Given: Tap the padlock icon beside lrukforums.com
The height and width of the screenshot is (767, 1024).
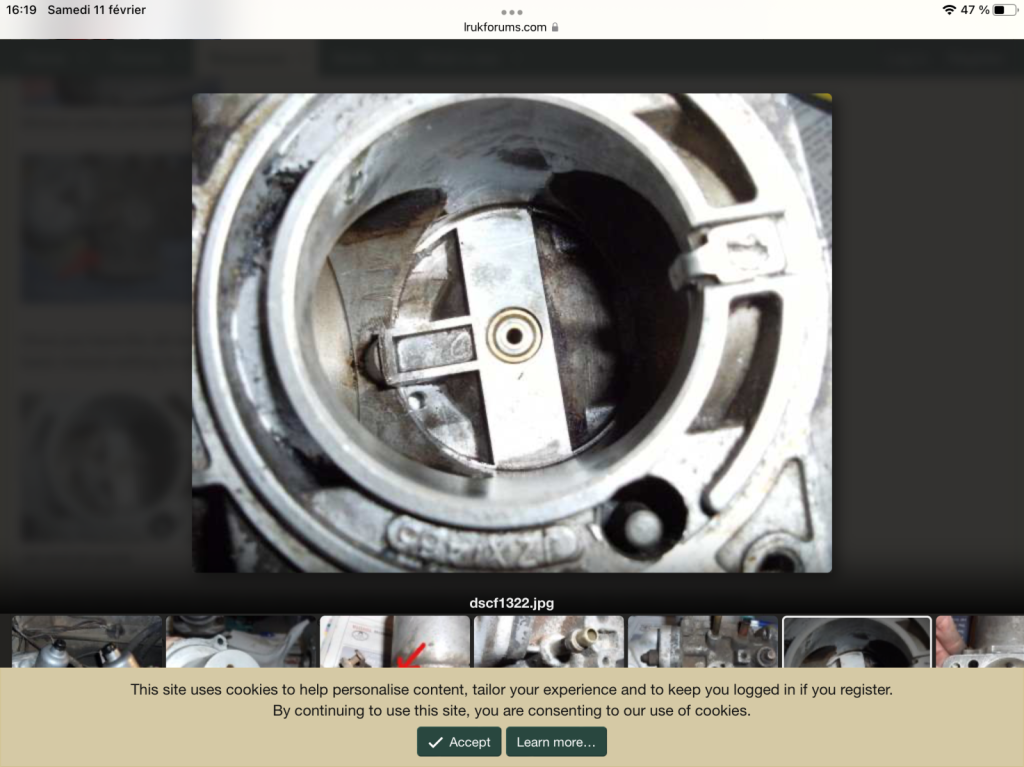Looking at the screenshot, I should 555,27.
